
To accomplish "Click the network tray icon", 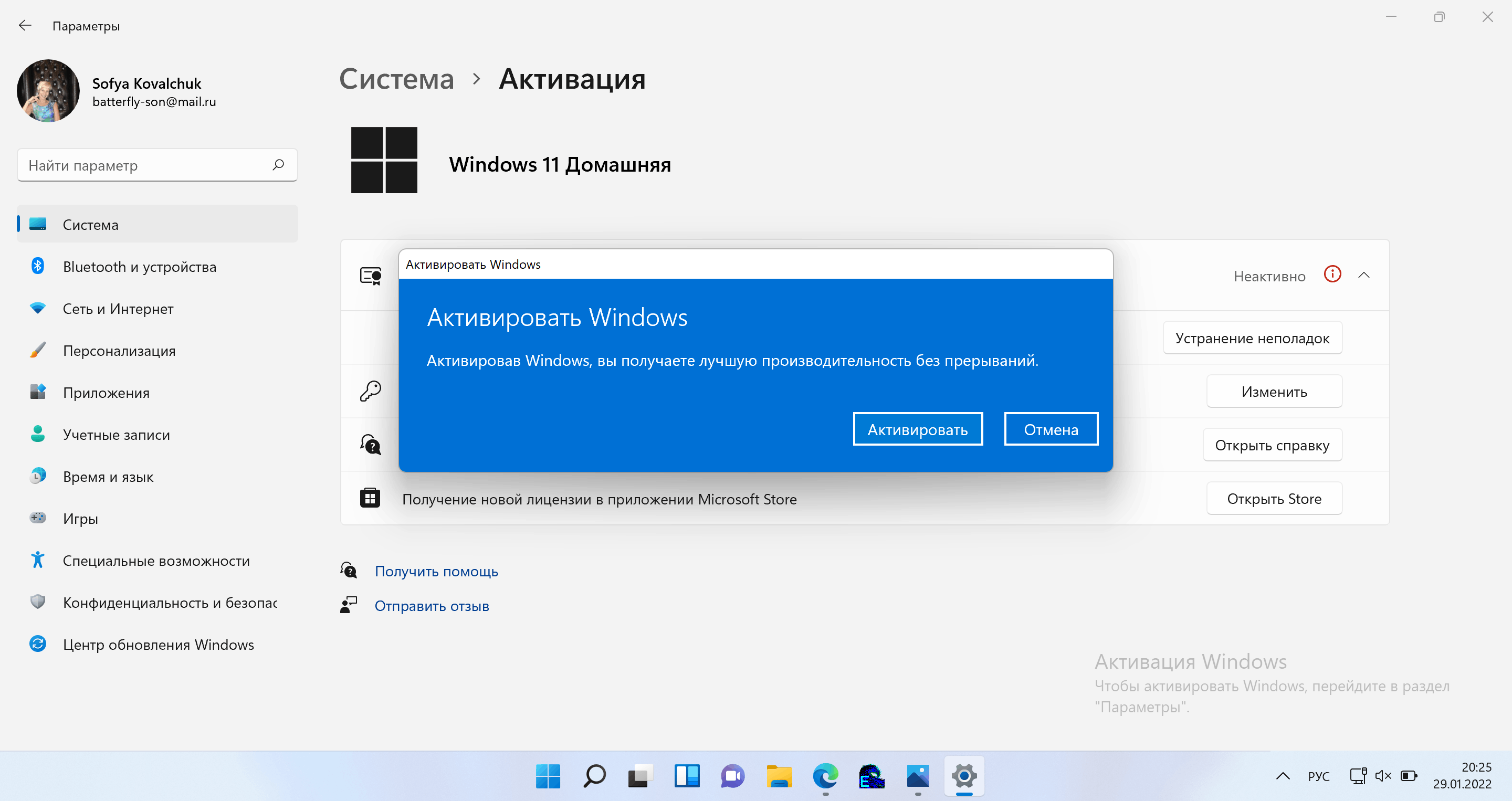I will [1358, 776].
